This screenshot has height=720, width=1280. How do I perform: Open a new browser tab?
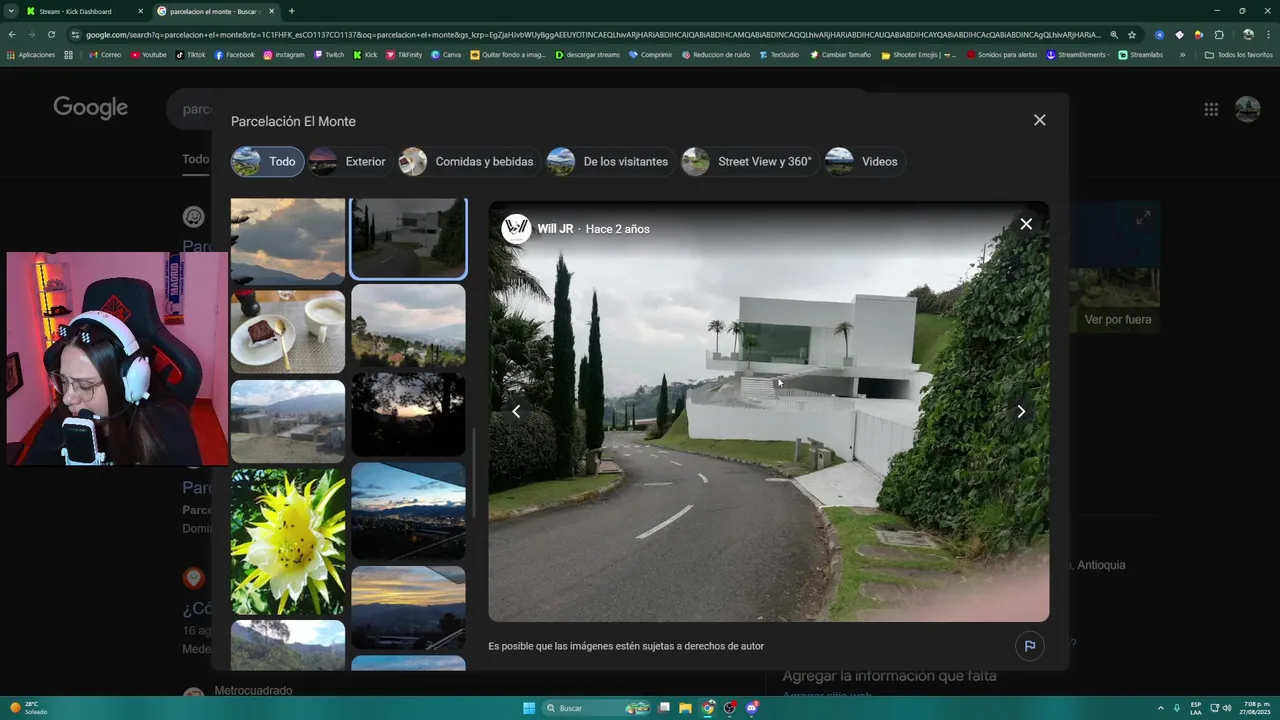[x=292, y=11]
